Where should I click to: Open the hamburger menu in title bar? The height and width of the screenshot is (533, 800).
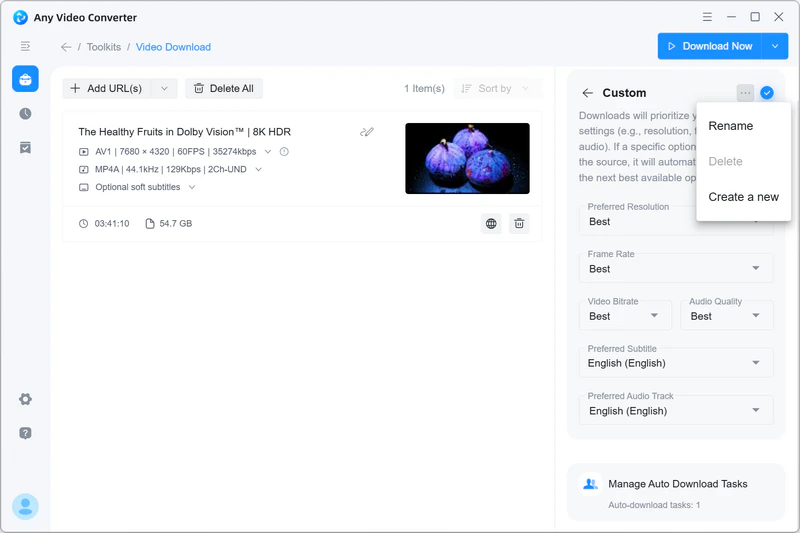(707, 17)
